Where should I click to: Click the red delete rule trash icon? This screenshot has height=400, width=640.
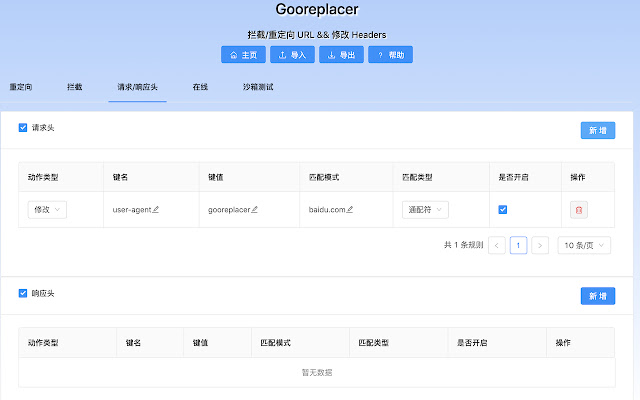pyautogui.click(x=580, y=210)
